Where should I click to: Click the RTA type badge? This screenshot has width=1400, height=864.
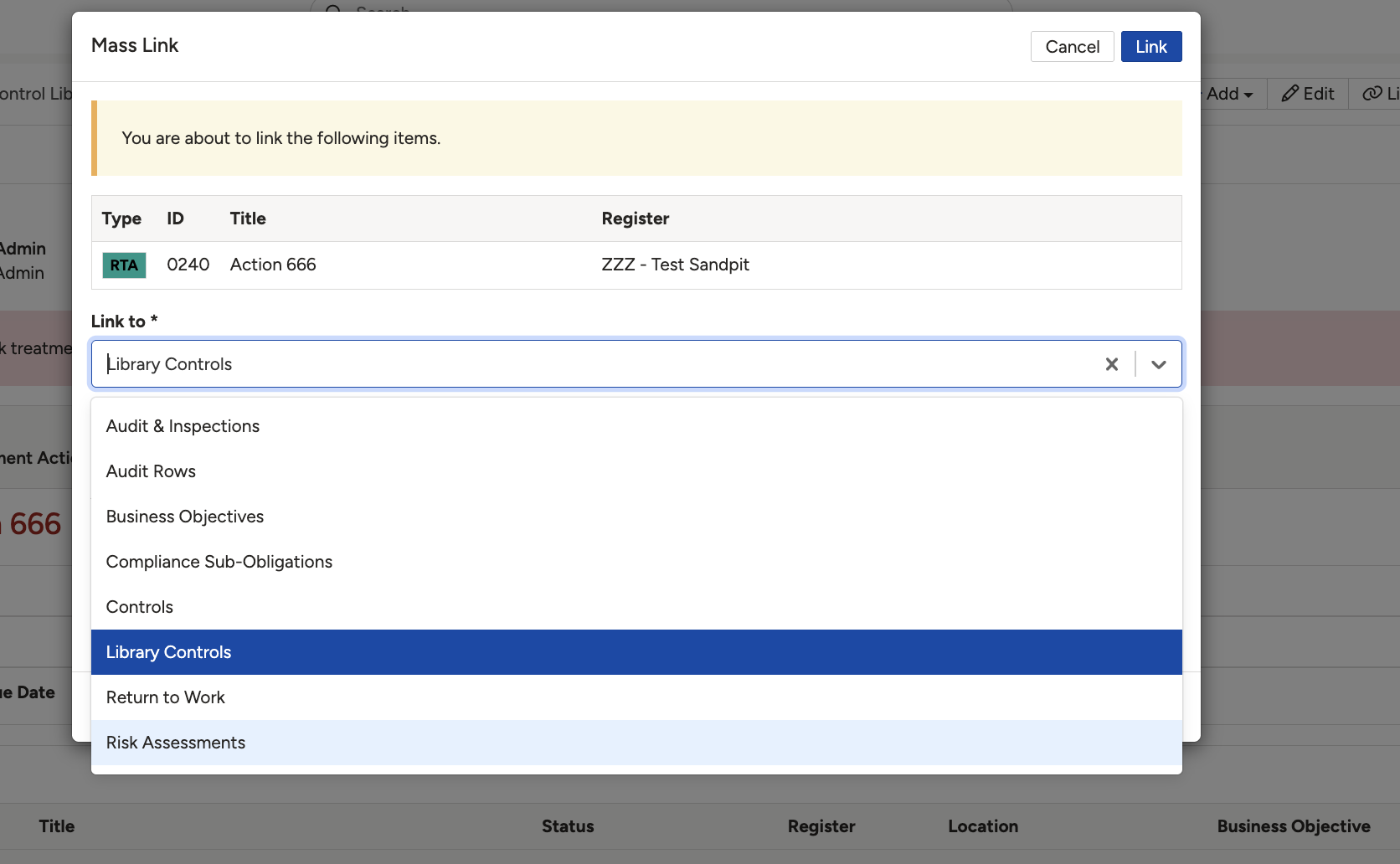(124, 265)
